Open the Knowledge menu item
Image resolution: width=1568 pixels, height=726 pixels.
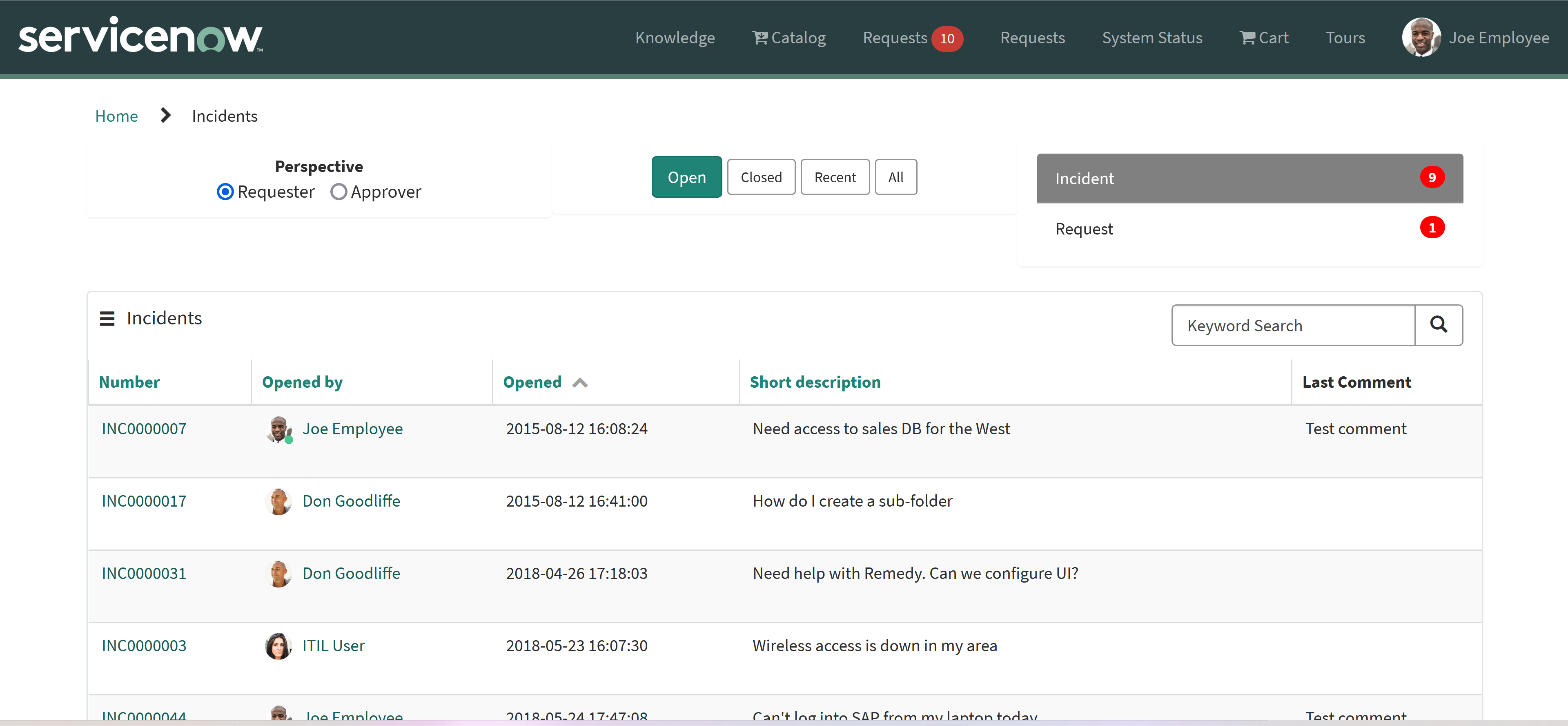(x=675, y=38)
